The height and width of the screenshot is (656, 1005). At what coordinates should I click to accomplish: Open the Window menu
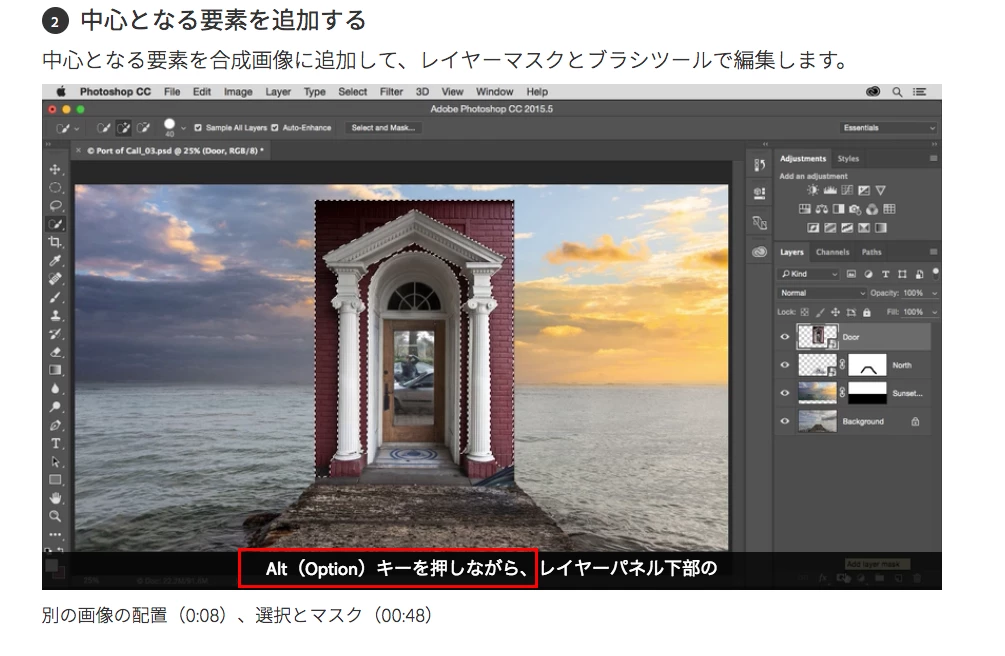coord(494,92)
